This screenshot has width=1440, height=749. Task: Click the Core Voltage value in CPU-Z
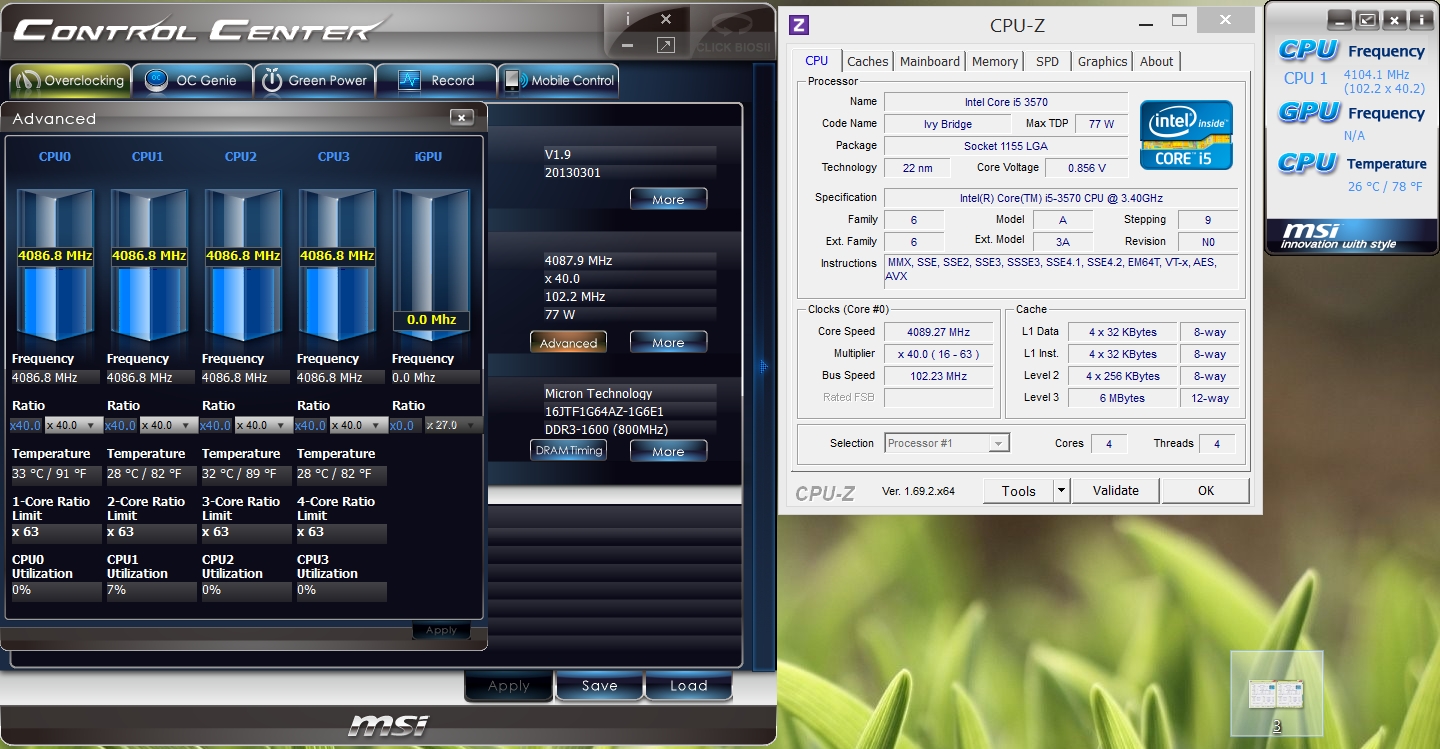(x=1087, y=168)
